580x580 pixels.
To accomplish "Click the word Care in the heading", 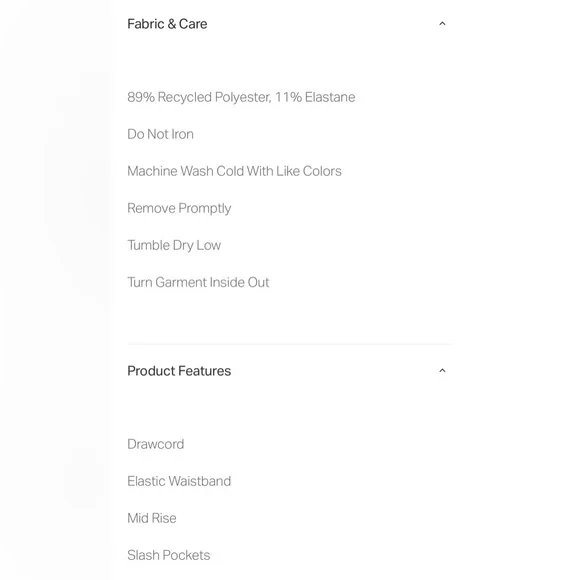I will (193, 24).
